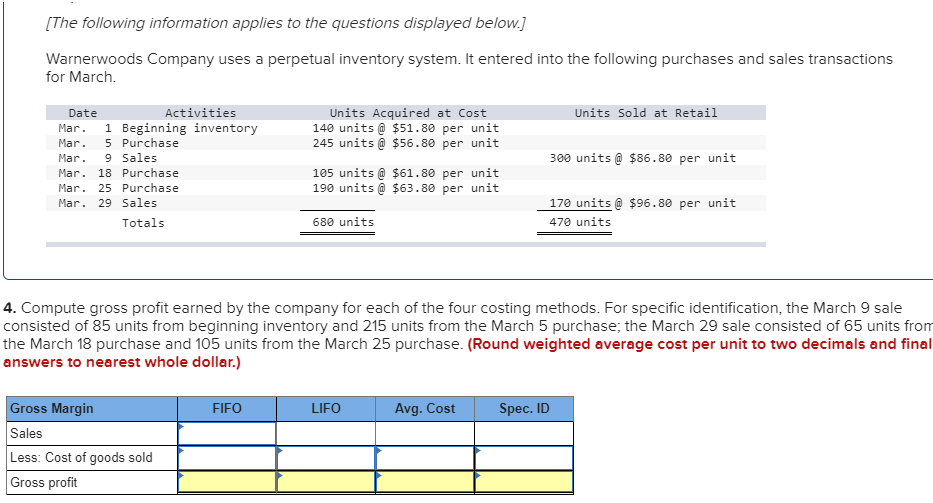The image size is (933, 503).
Task: Click the Less: Cost of goods sold label
Action: pos(92,458)
